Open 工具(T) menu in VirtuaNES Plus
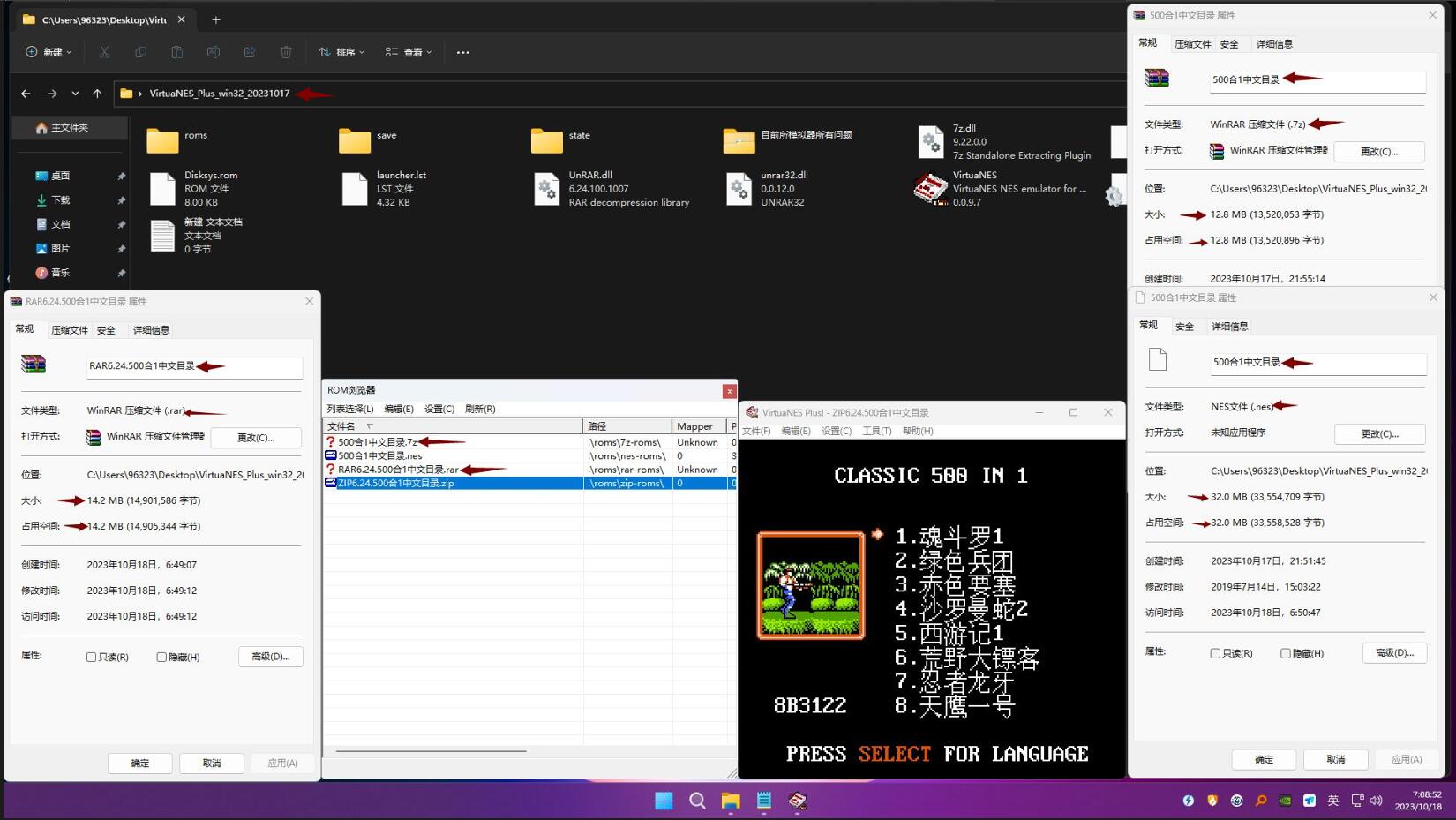Viewport: 1456px width, 820px height. (877, 431)
